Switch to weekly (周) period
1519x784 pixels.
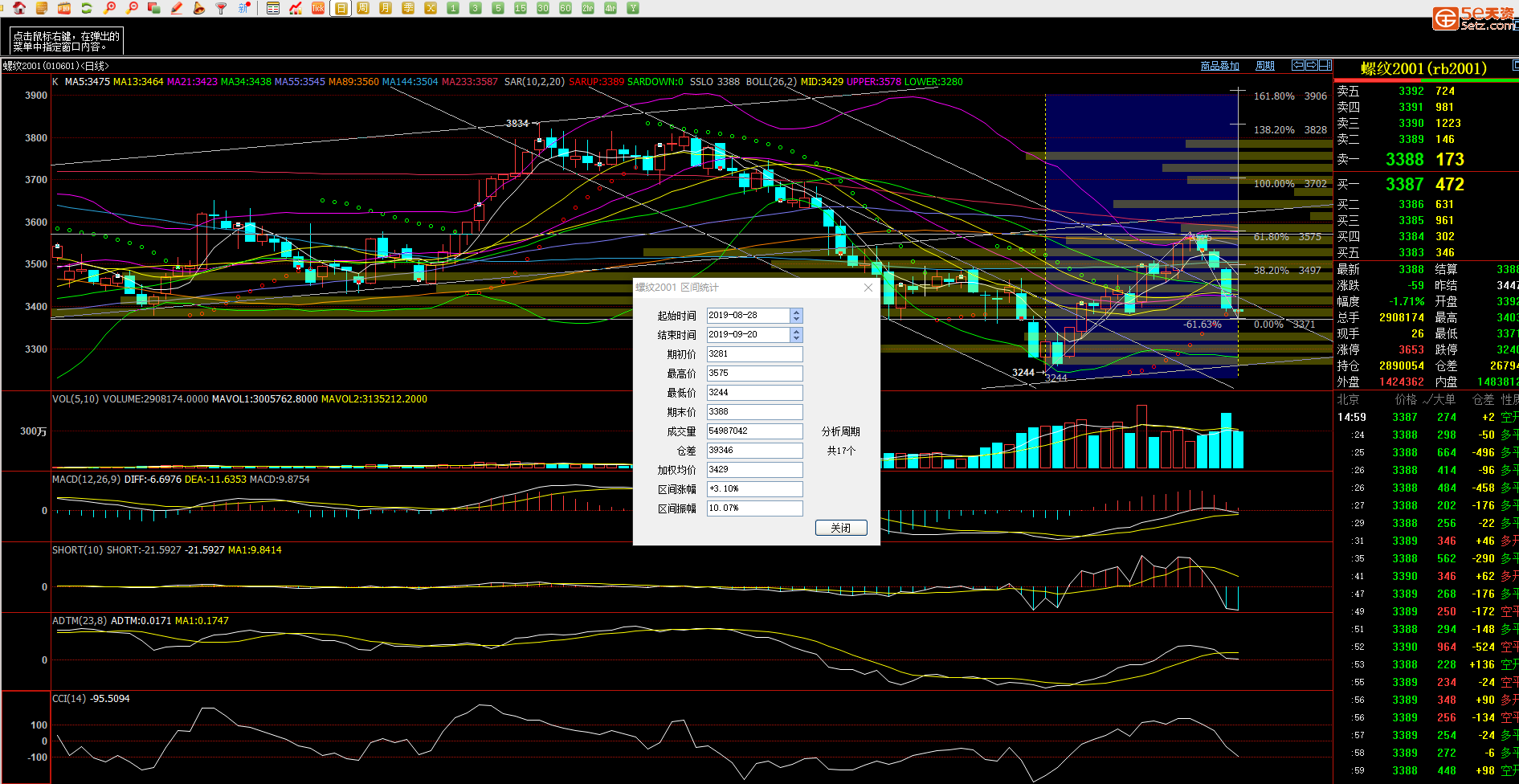click(x=363, y=8)
